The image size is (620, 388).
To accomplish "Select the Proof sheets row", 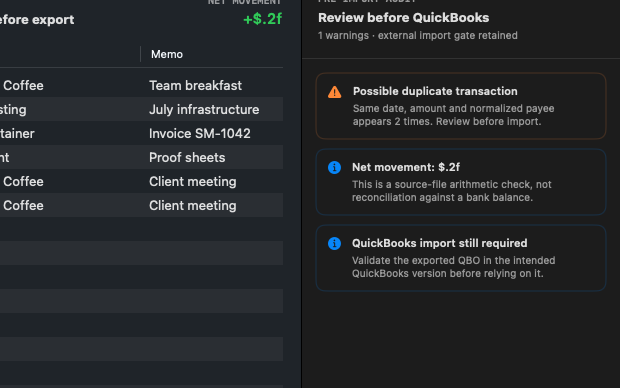I will pos(141,157).
